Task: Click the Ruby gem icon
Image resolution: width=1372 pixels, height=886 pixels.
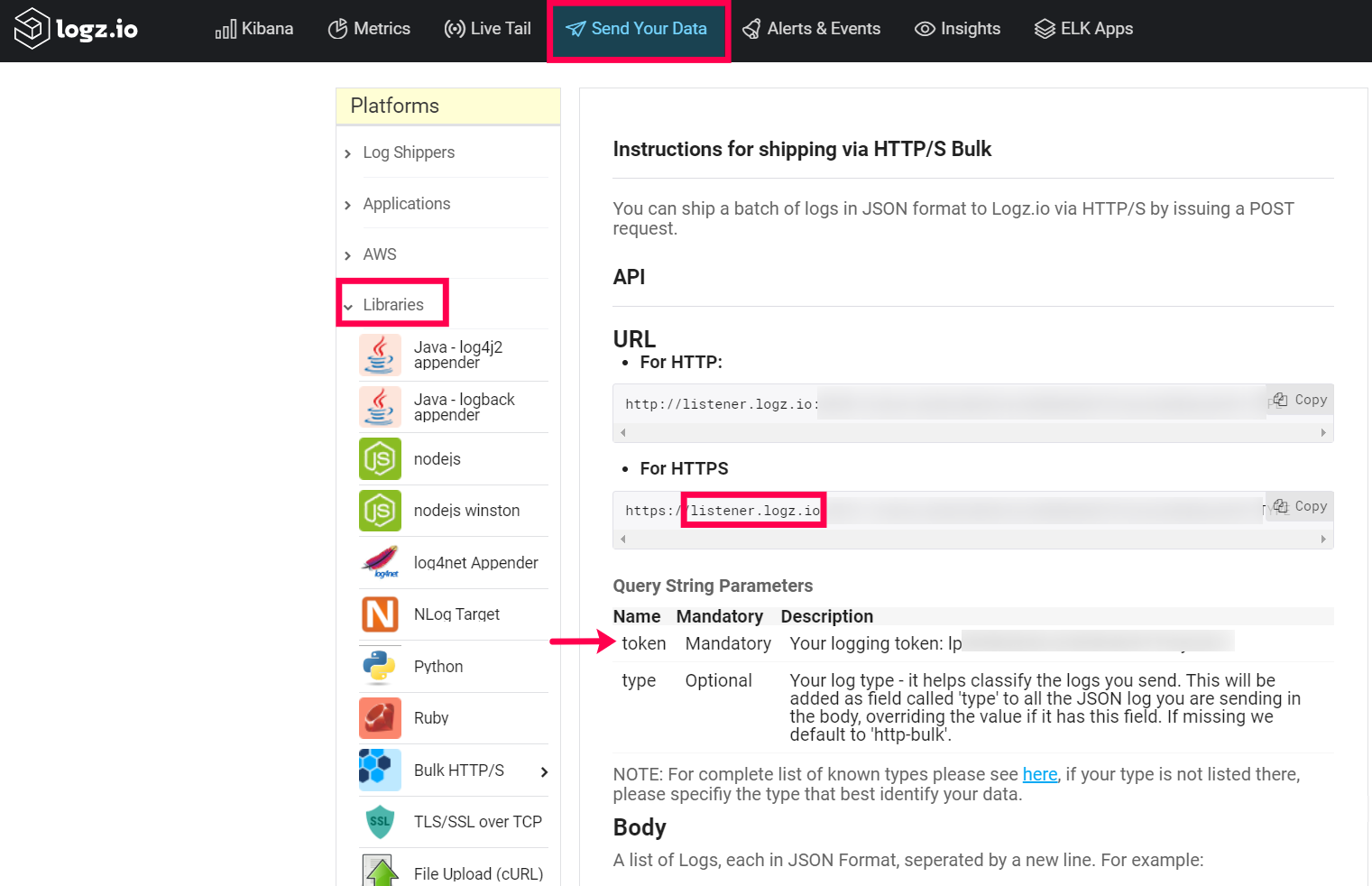Action: [x=380, y=718]
